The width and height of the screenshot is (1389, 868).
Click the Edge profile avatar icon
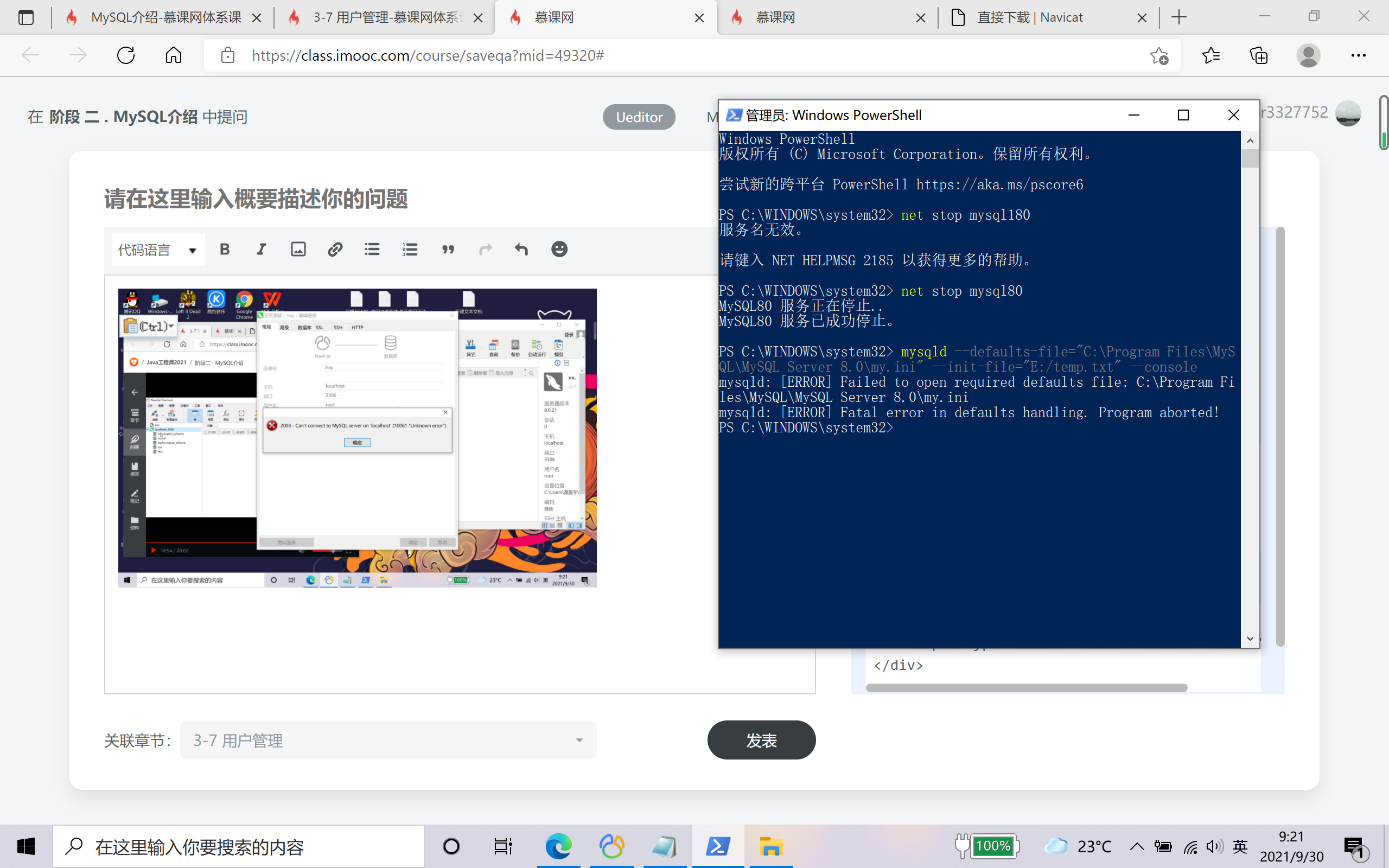(x=1308, y=55)
